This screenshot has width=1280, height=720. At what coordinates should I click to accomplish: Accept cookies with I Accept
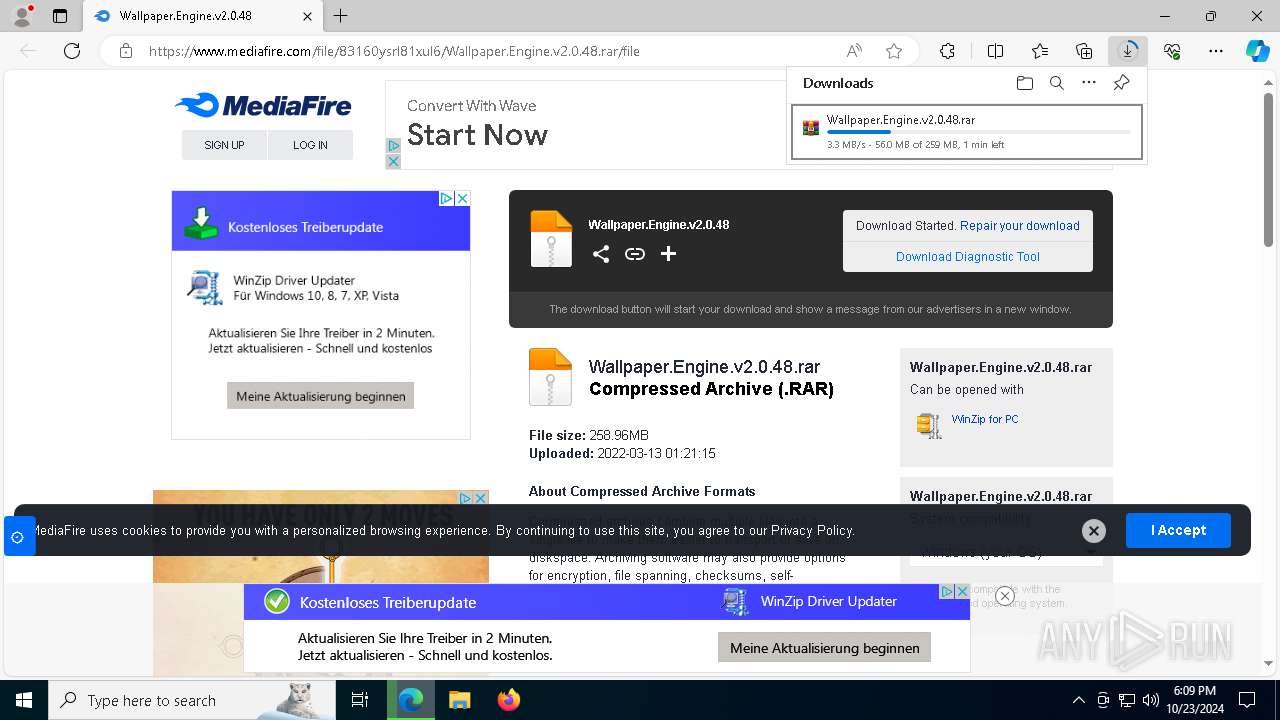[1178, 530]
